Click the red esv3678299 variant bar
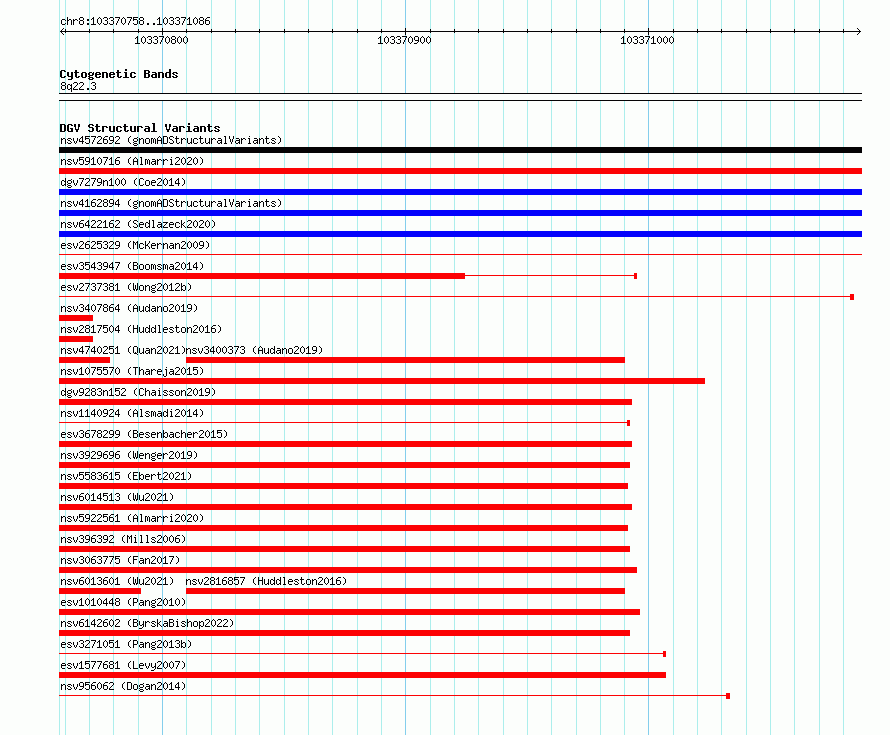Viewport: 890px width, 735px height. (x=346, y=444)
